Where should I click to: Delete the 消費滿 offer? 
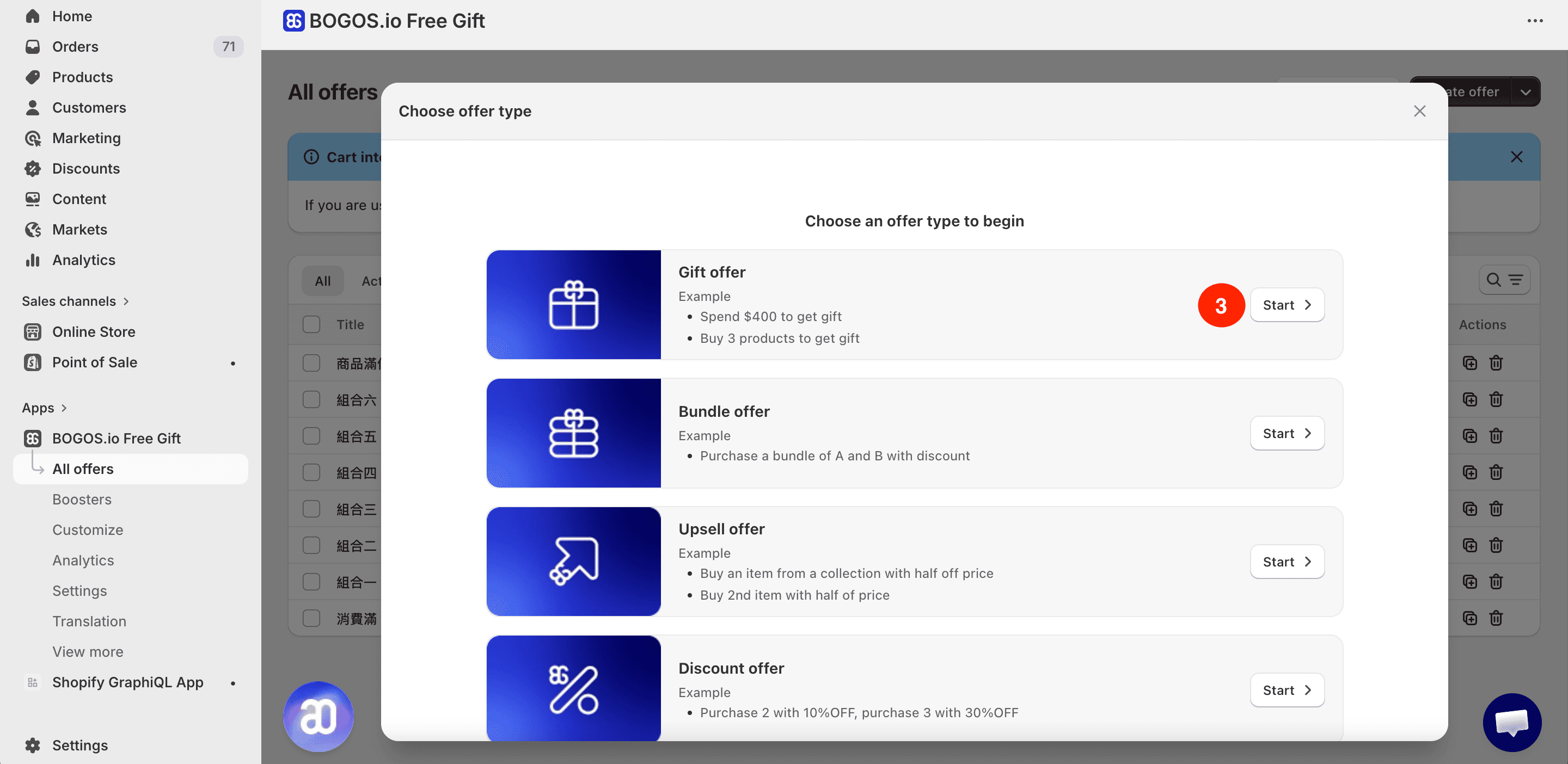pyautogui.click(x=1496, y=619)
